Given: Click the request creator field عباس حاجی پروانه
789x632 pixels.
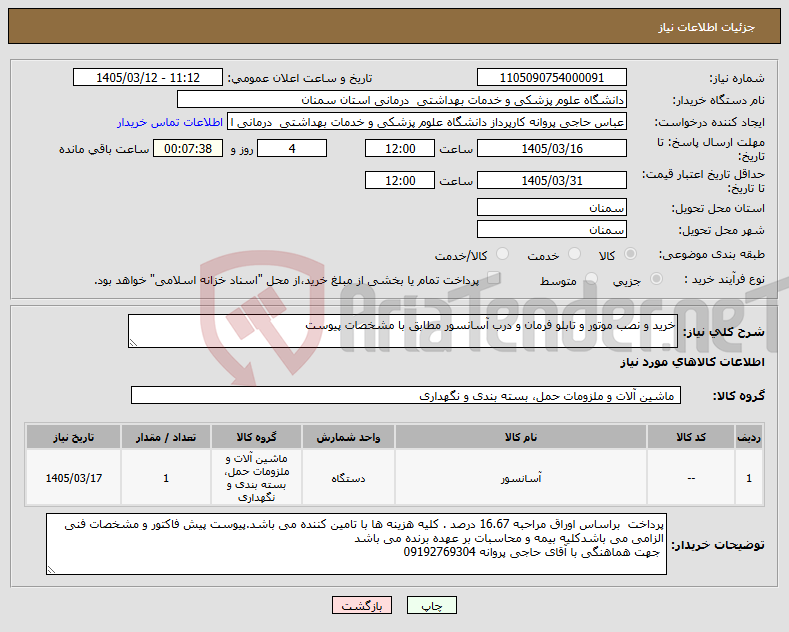Looking at the screenshot, I should [x=427, y=122].
